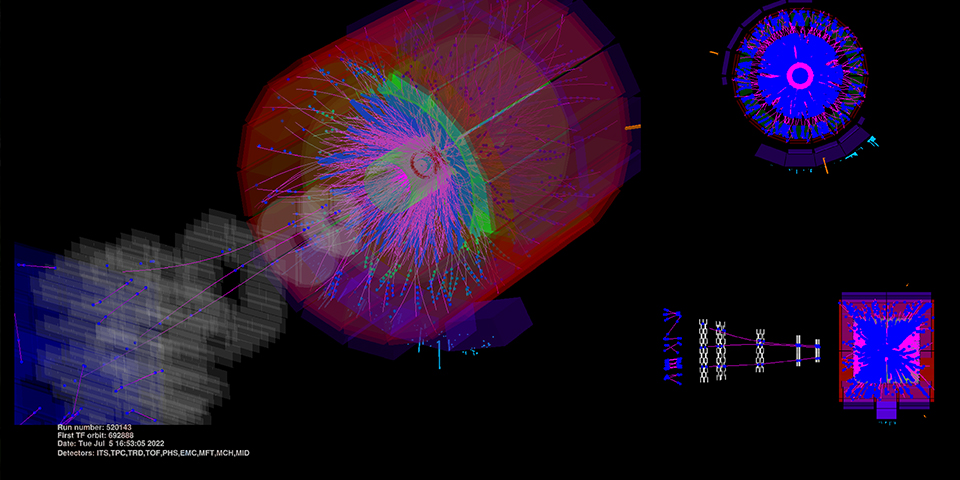The image size is (960, 480).
Task: Select the magenta ring in the circular view
Action: click(800, 75)
